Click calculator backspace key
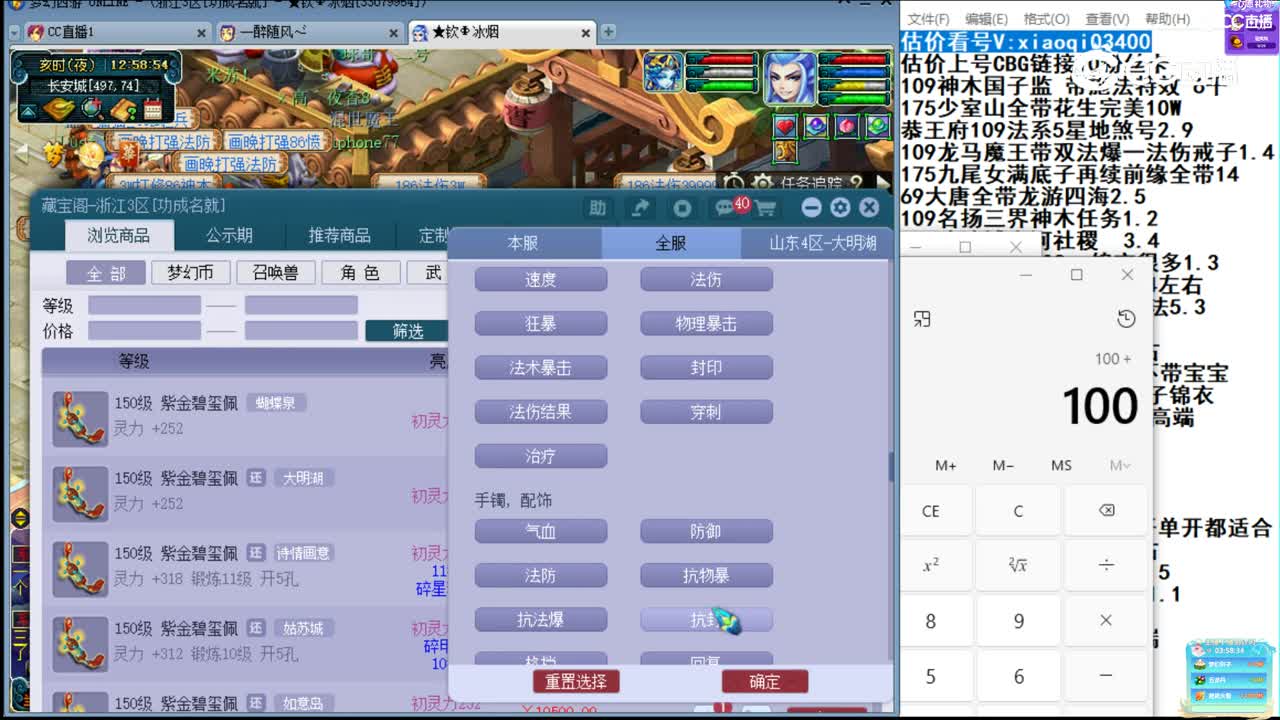The width and height of the screenshot is (1280, 720). tap(1106, 511)
